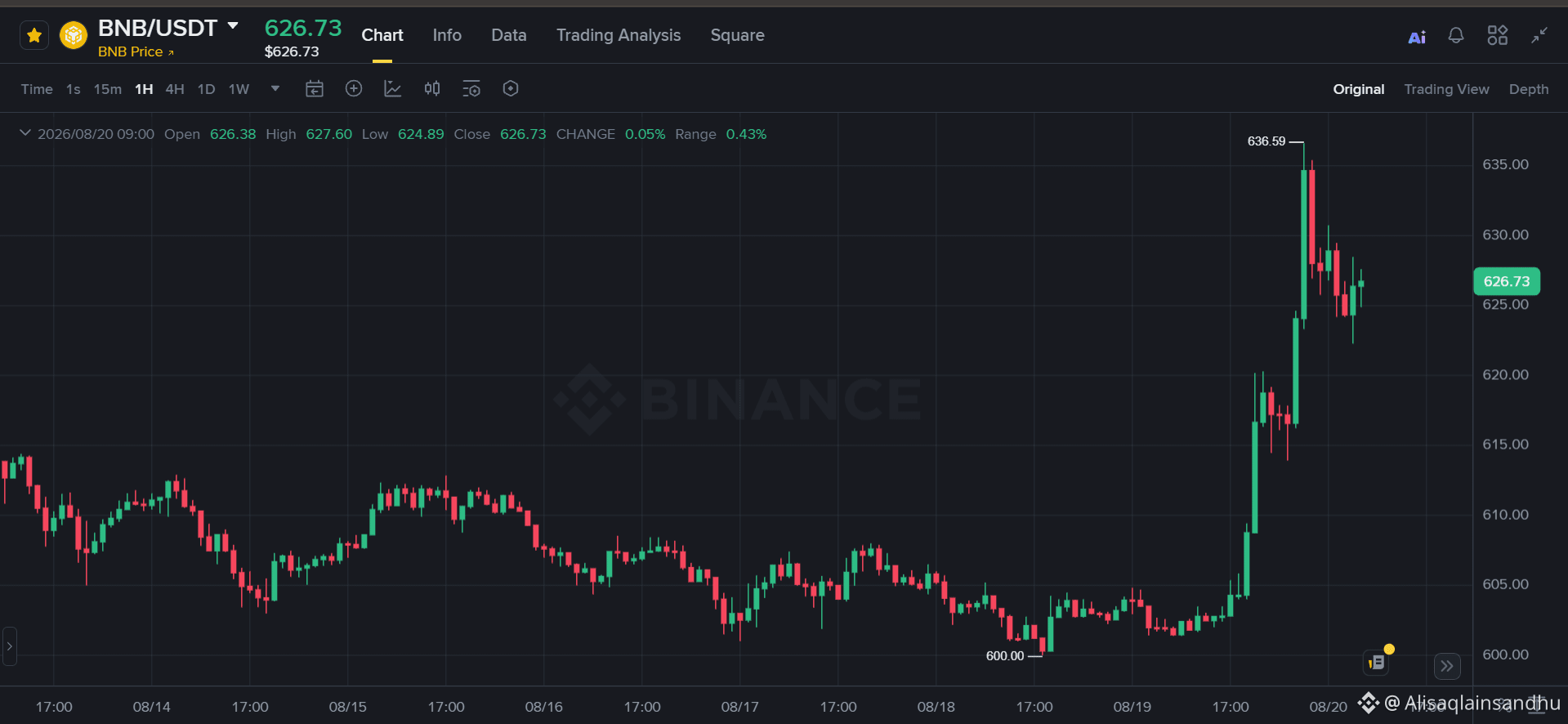Click the Close value 626.73 in OHLC line
The height and width of the screenshot is (724, 1568).
[x=523, y=134]
